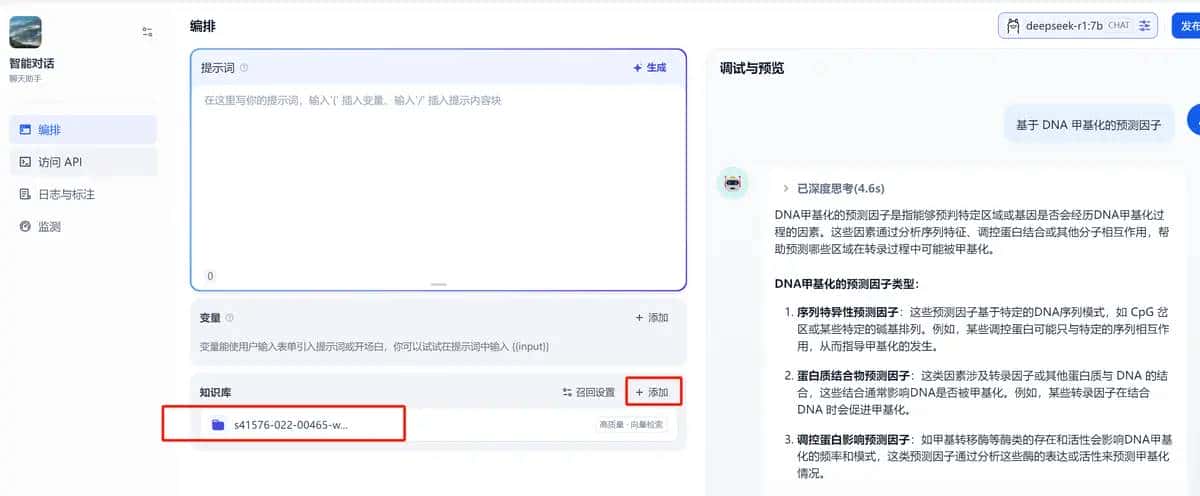1200x496 pixels.
Task: Click the help icon next to 变量
Action: (x=230, y=318)
